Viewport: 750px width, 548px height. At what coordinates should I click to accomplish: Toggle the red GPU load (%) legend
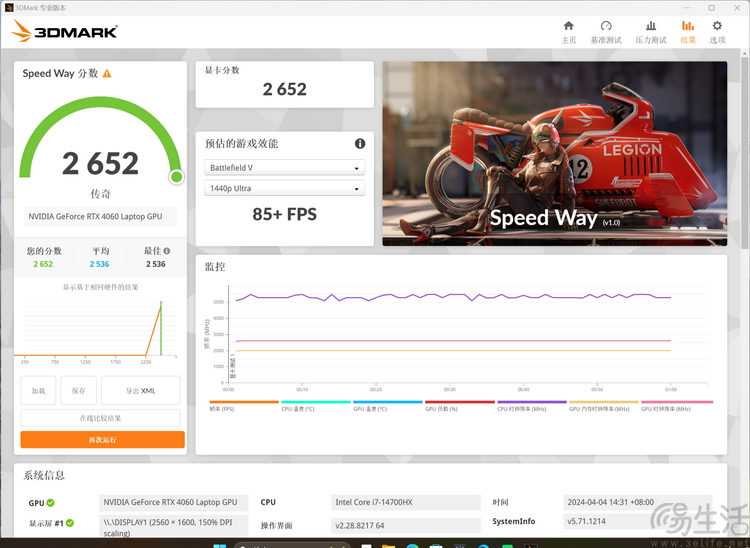pyautogui.click(x=459, y=406)
